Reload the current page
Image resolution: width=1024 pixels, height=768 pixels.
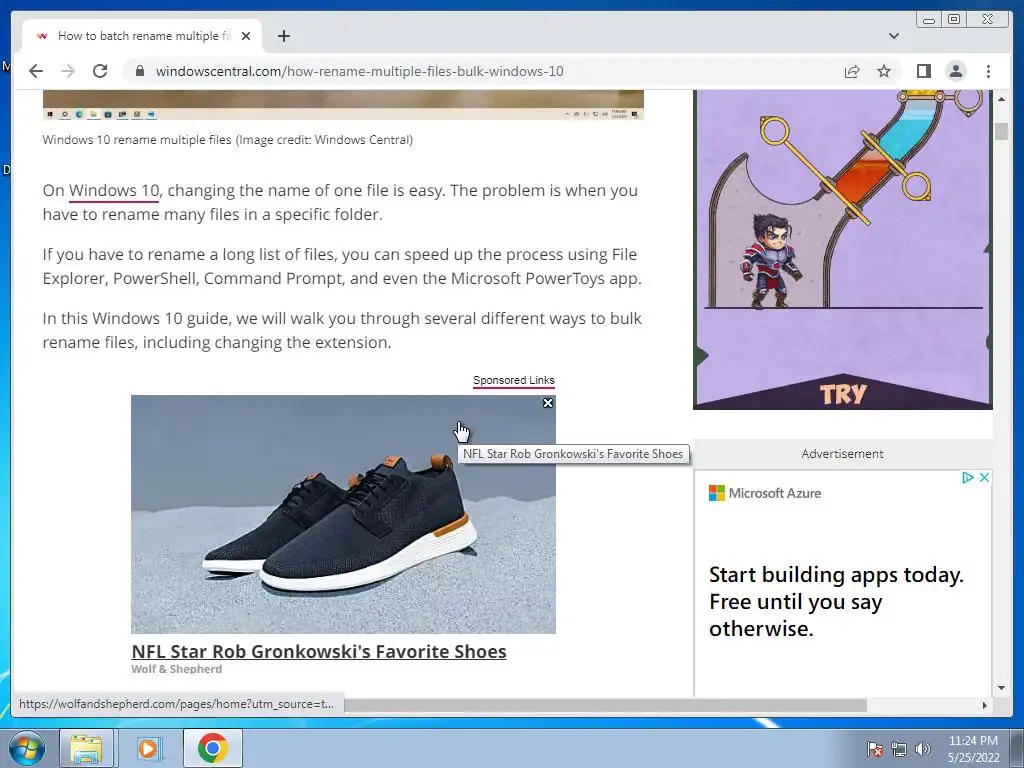[100, 71]
